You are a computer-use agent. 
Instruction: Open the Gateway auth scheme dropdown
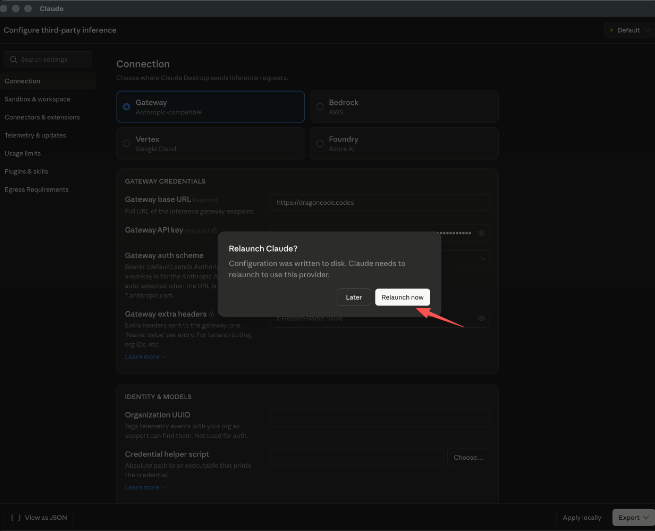pos(482,259)
